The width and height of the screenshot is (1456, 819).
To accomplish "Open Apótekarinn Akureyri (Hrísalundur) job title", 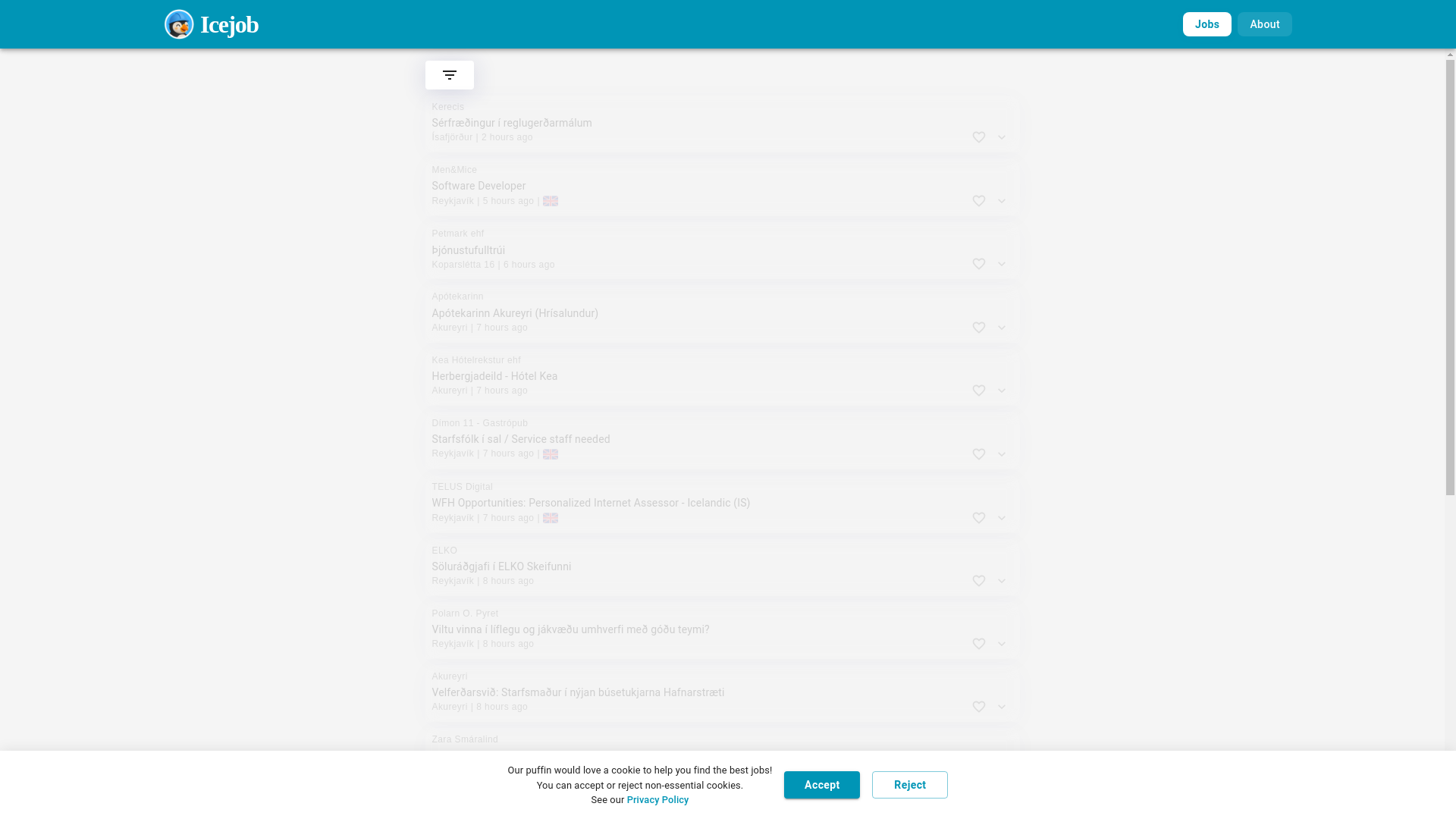I will (515, 313).
